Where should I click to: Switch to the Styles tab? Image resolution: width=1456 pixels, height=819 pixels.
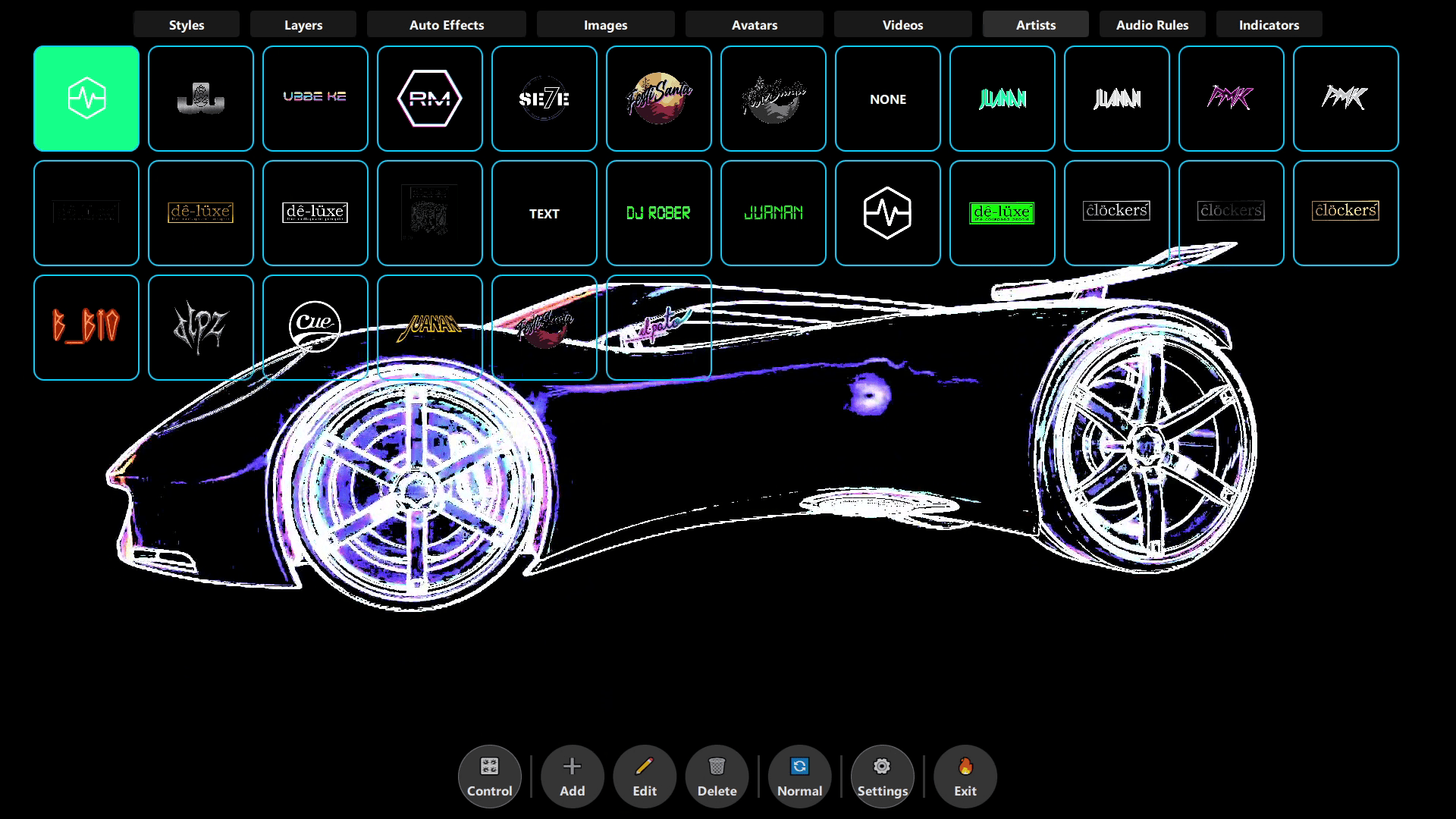(186, 24)
